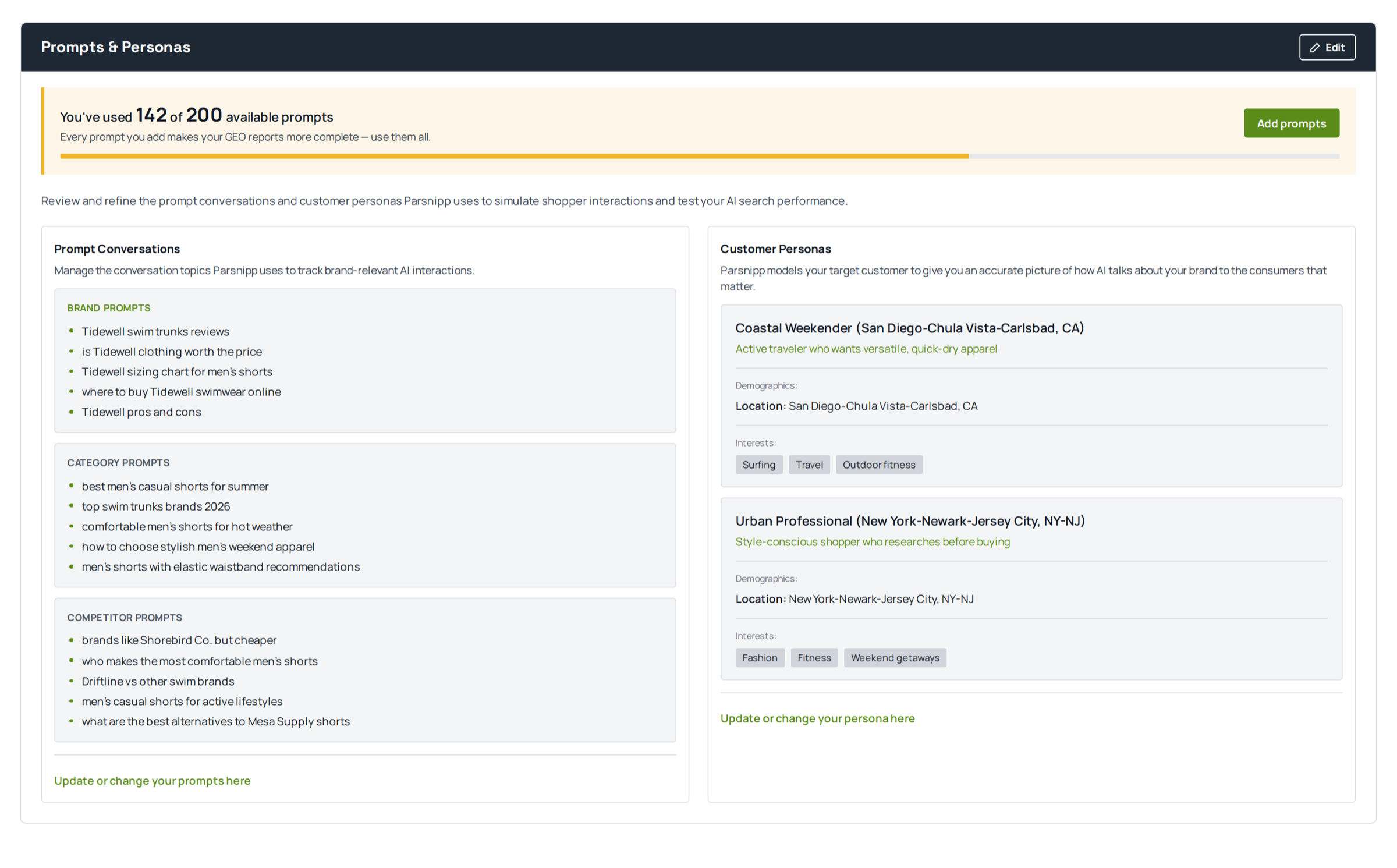Click the COMPETITOR PROMPTS heading
This screenshot has width=1397, height=868.
[125, 617]
